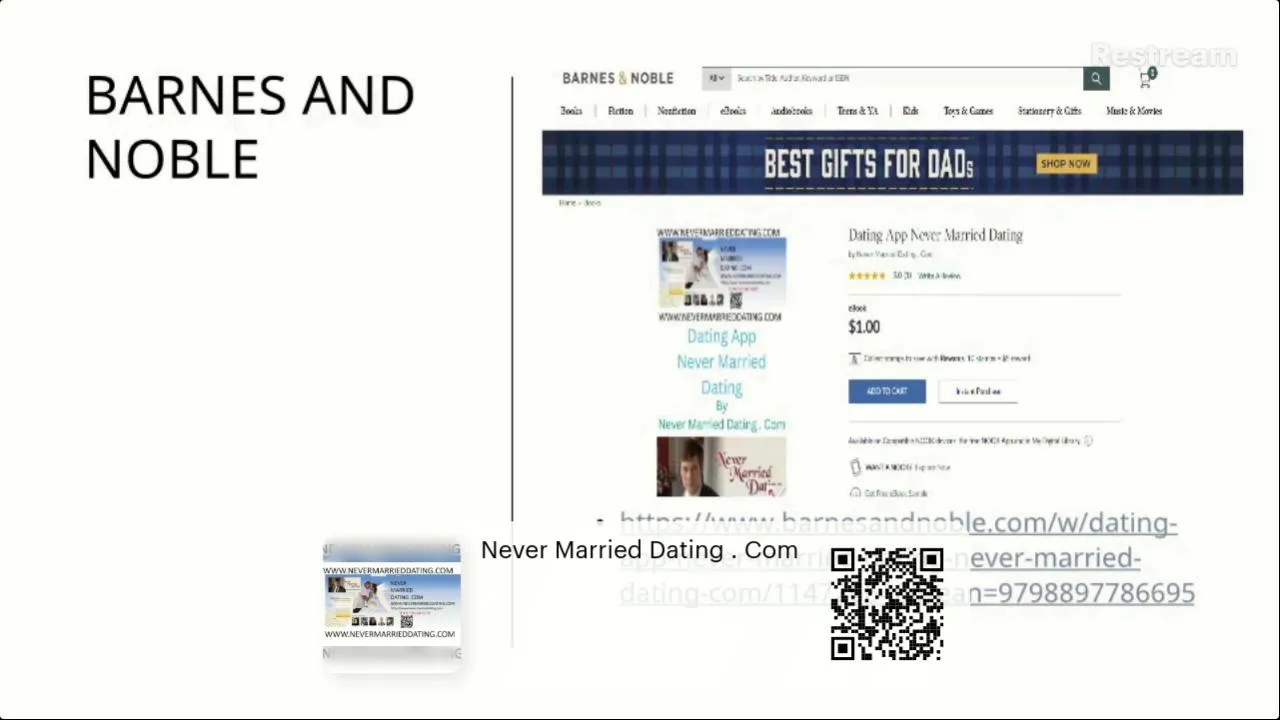Open the Kids menu
1280x720 pixels.
(910, 111)
